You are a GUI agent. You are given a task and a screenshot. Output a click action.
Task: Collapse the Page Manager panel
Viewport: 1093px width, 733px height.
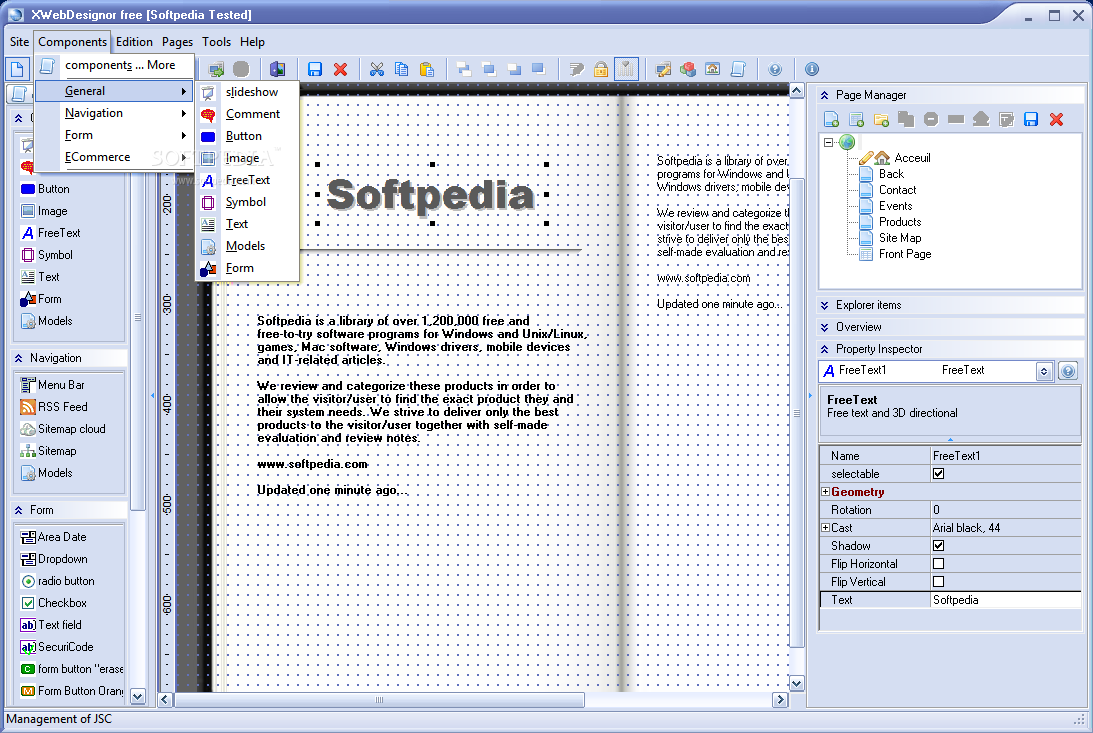[825, 95]
